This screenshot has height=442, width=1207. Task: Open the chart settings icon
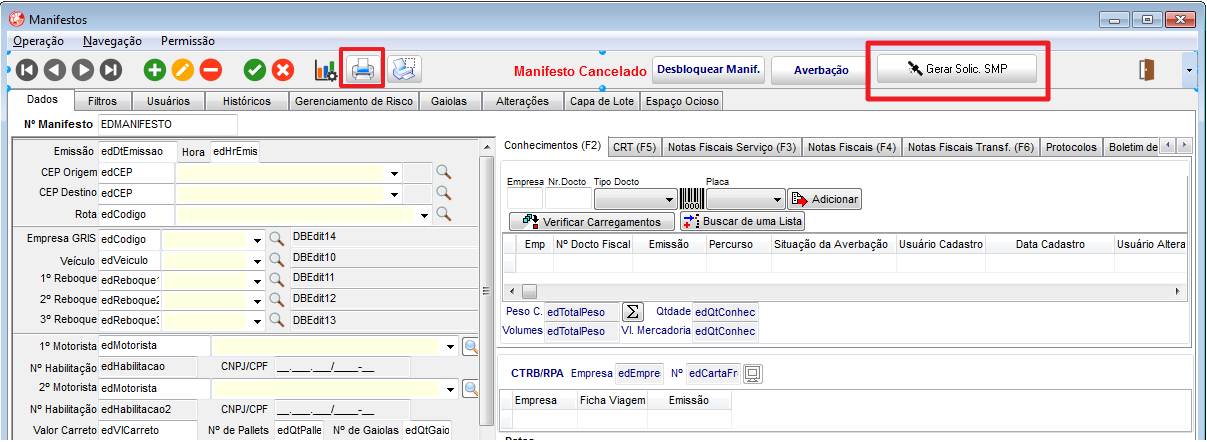click(325, 70)
